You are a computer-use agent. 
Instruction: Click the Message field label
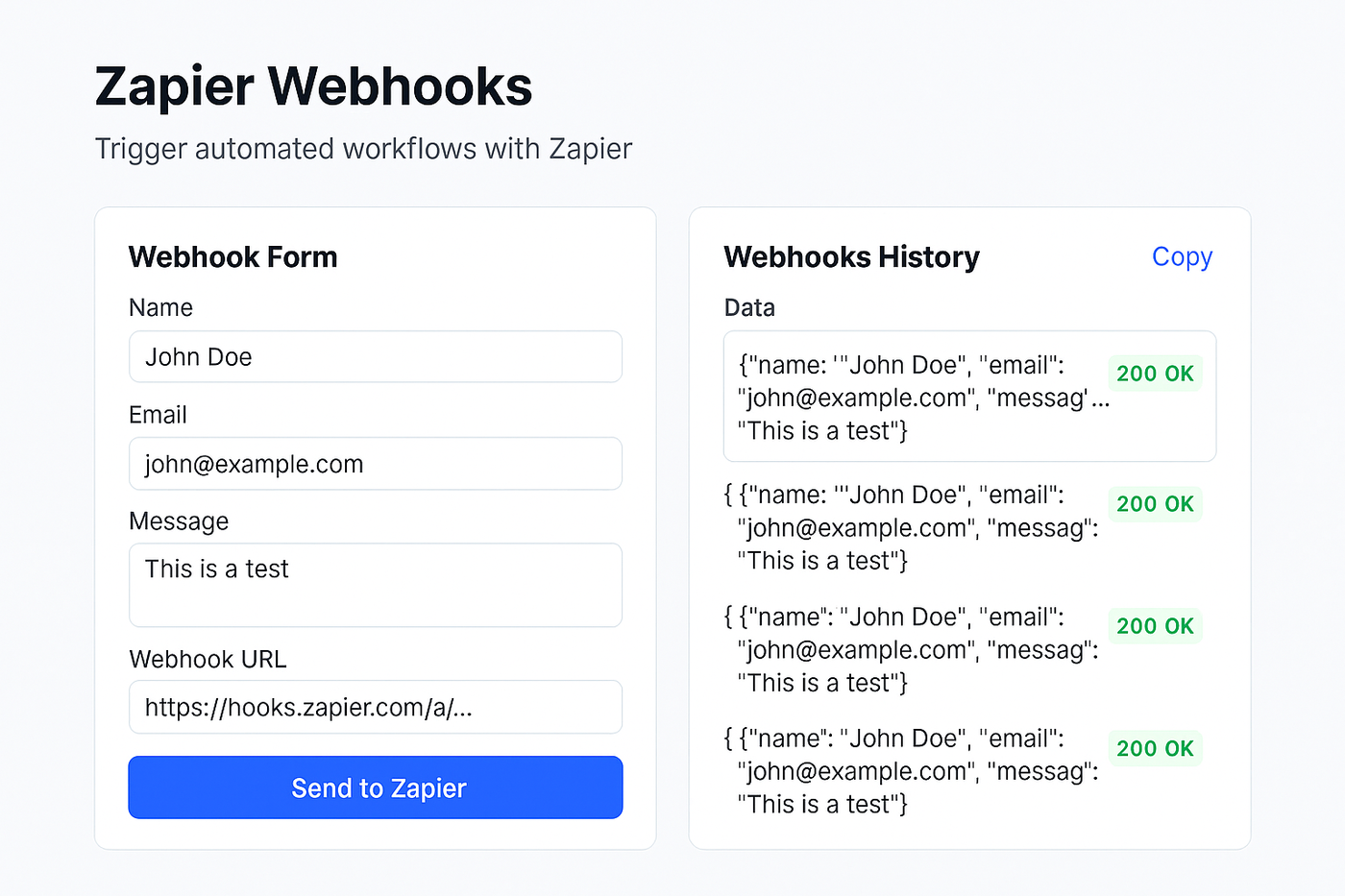coord(179,521)
